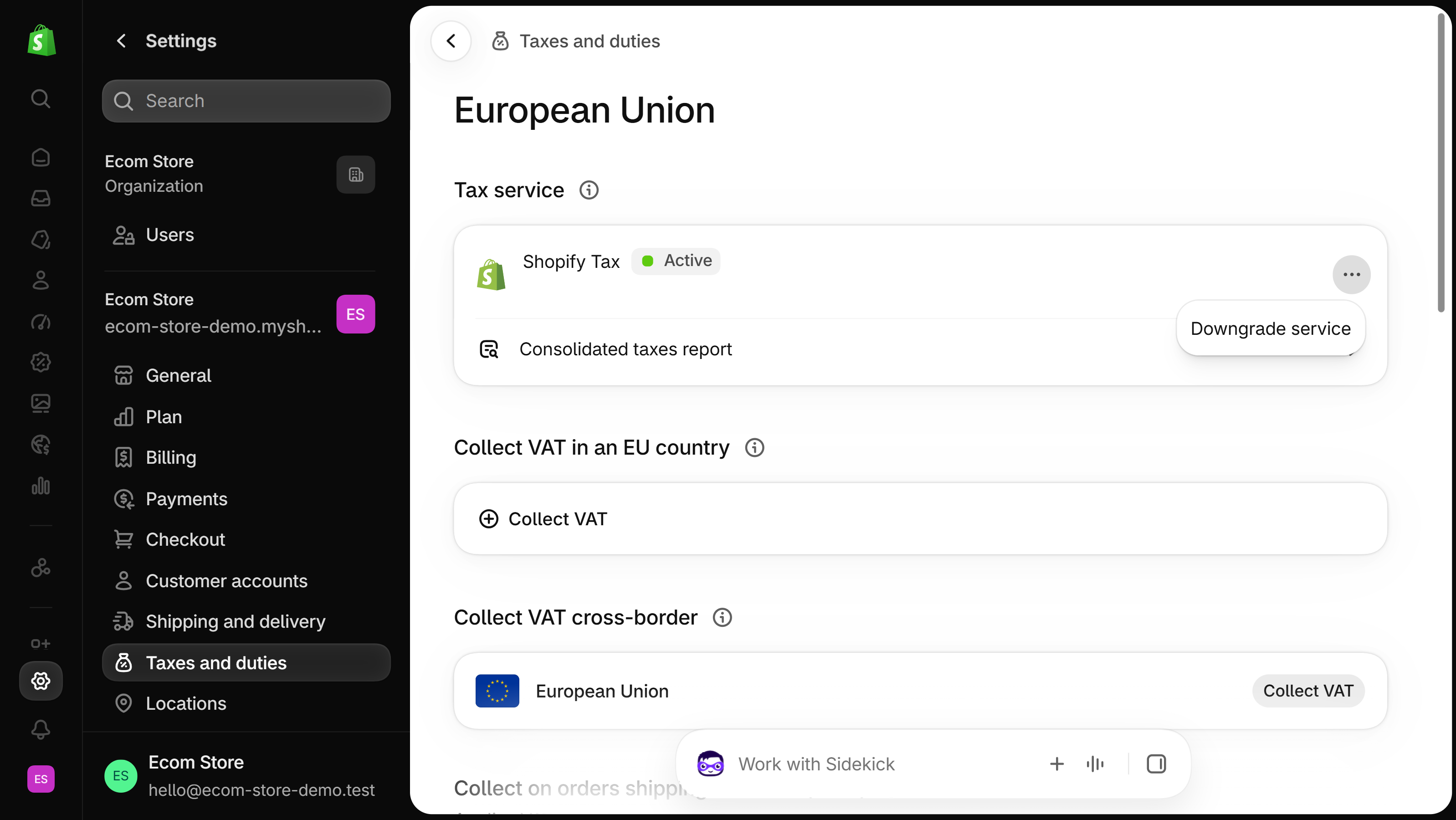
Task: Open Analytics bar chart icon in the left rail
Action: tap(41, 486)
